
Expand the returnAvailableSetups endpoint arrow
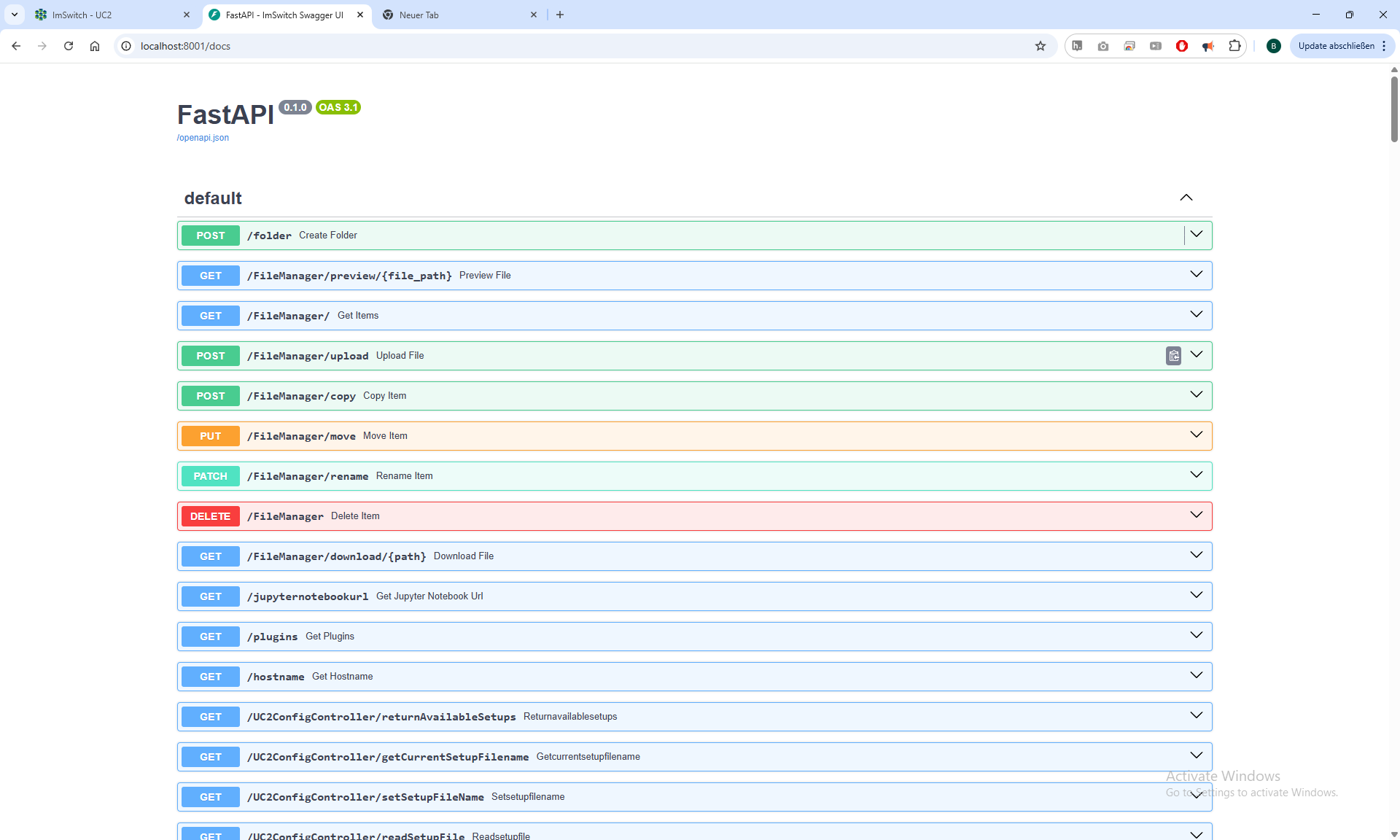pos(1197,715)
